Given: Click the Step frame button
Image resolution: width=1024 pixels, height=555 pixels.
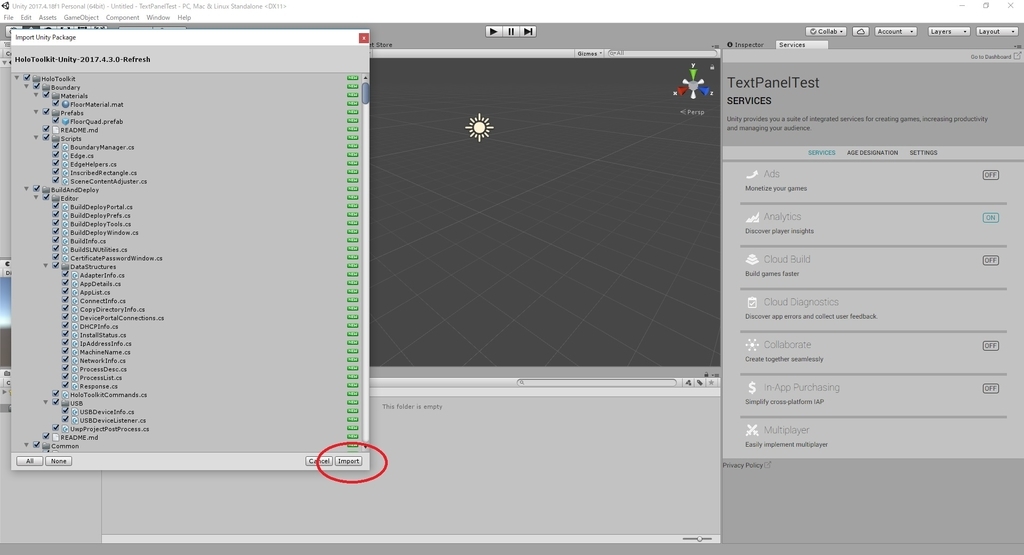Looking at the screenshot, I should 528,31.
